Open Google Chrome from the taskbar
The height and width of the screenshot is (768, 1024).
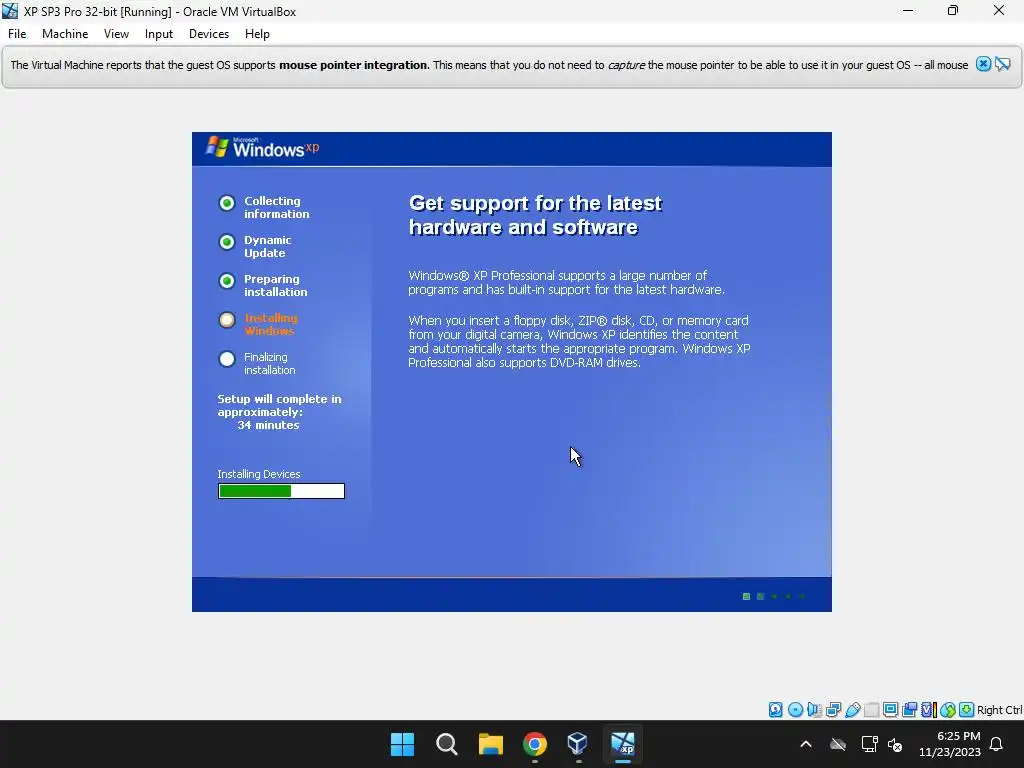pyautogui.click(x=535, y=744)
